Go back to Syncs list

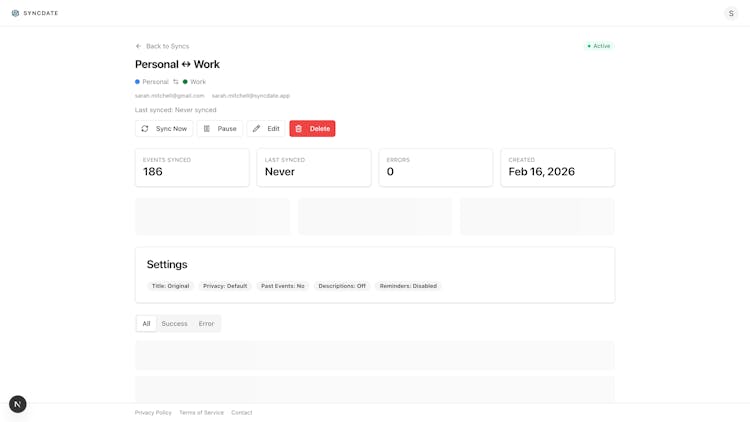click(167, 46)
